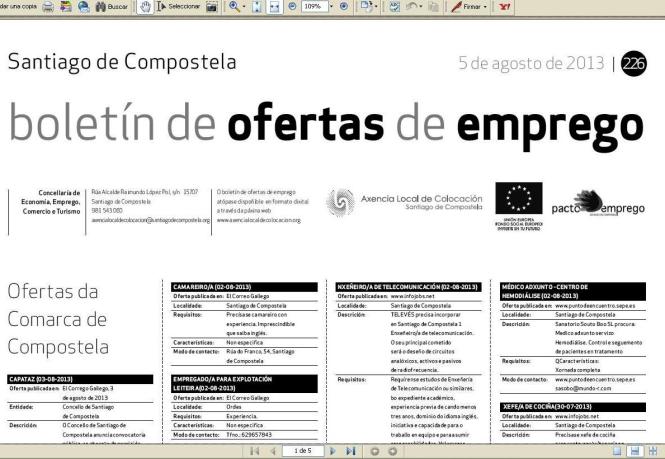The width and height of the screenshot is (665, 459).
Task: Go to first page button
Action: pyautogui.click(x=254, y=451)
